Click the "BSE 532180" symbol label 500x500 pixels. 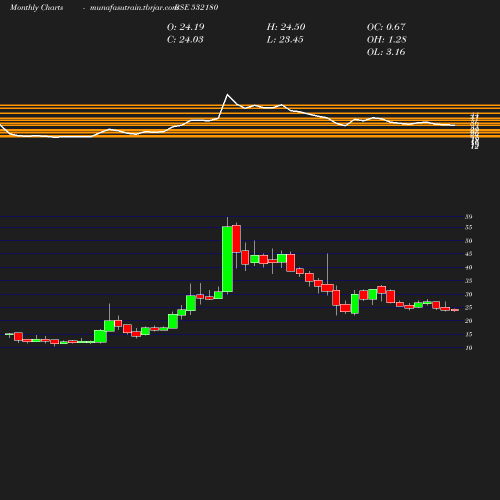[x=197, y=7]
